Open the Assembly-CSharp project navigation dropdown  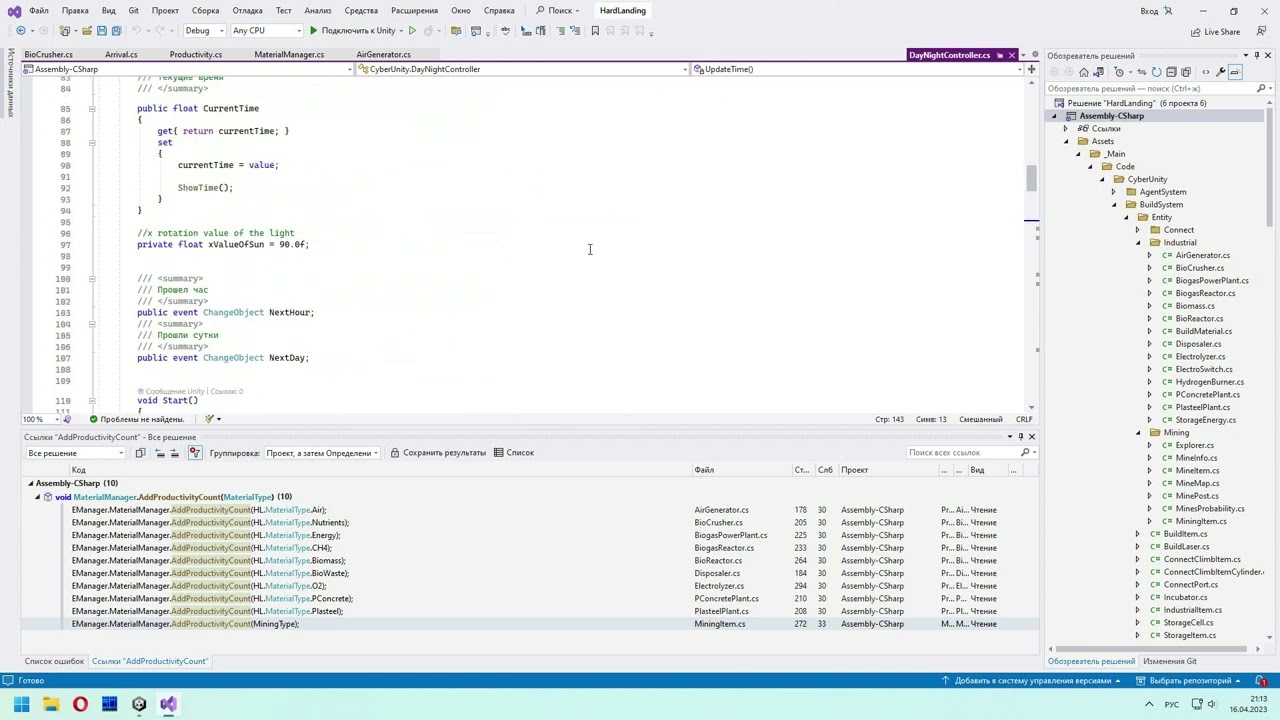190,69
